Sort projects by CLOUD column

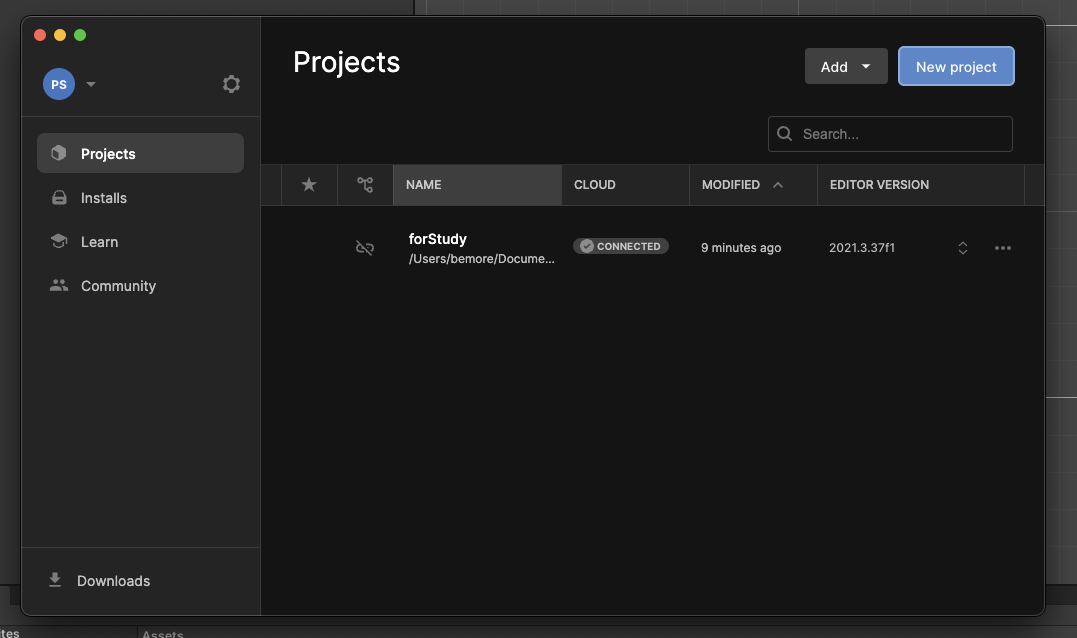pyautogui.click(x=625, y=185)
